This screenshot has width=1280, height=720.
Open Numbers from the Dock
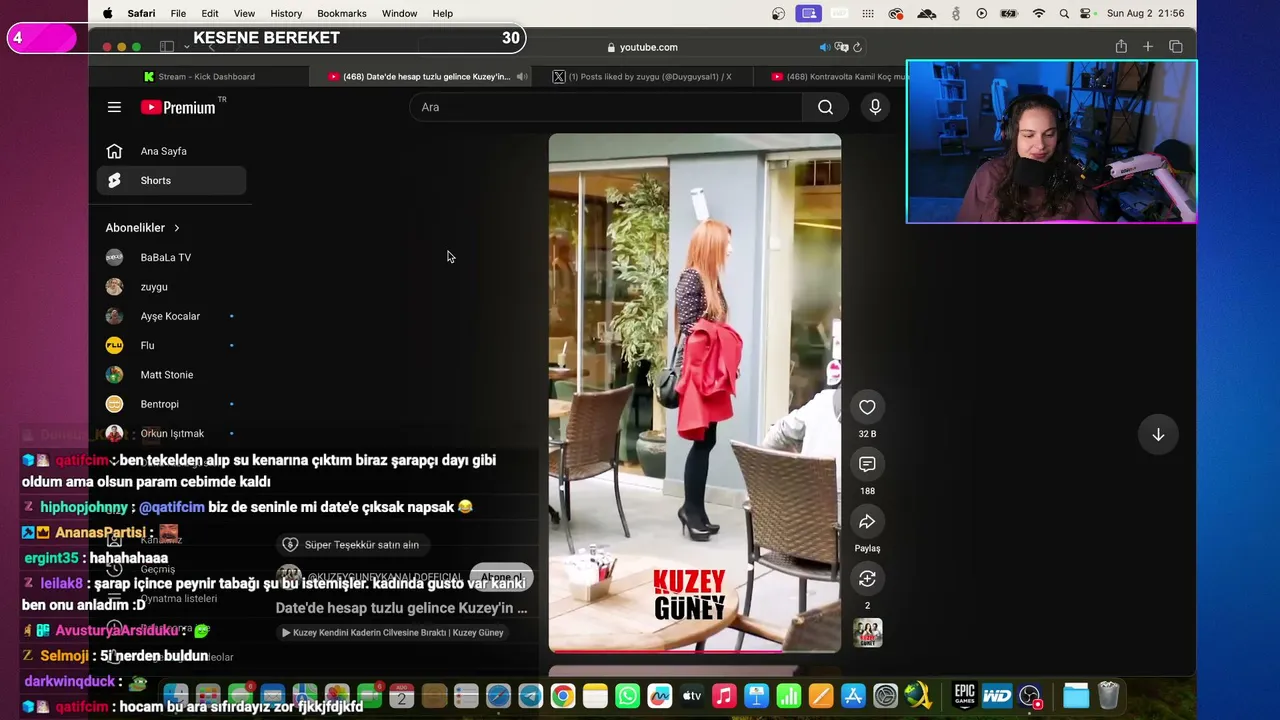click(789, 696)
